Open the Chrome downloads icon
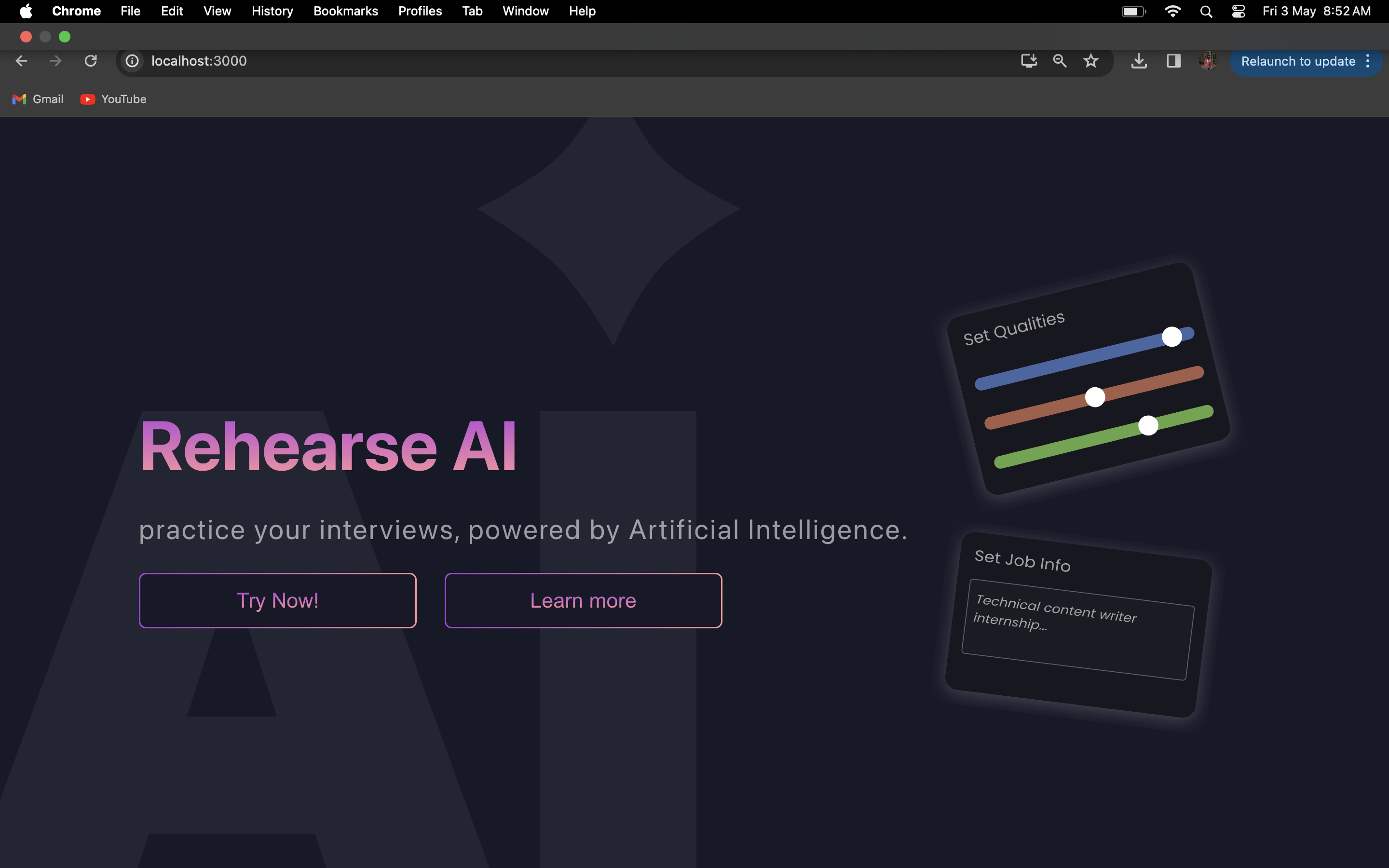Viewport: 1389px width, 868px height. coord(1139,61)
